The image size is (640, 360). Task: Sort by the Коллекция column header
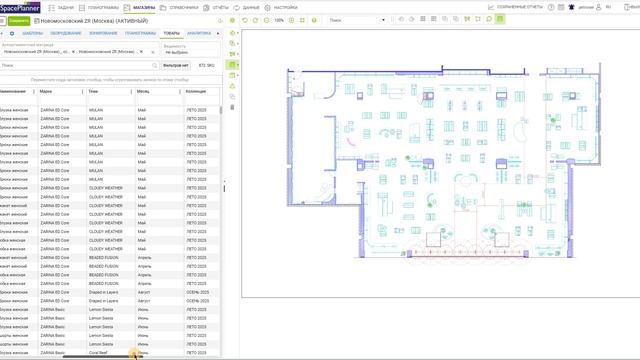click(196, 91)
